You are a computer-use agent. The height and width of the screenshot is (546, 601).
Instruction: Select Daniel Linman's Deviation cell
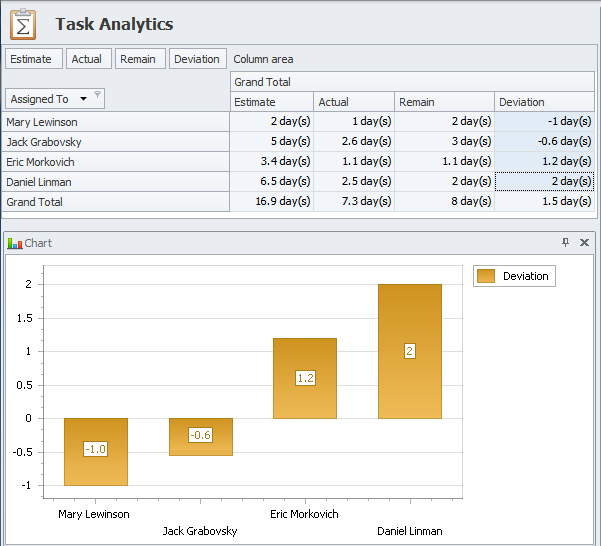[x=545, y=182]
